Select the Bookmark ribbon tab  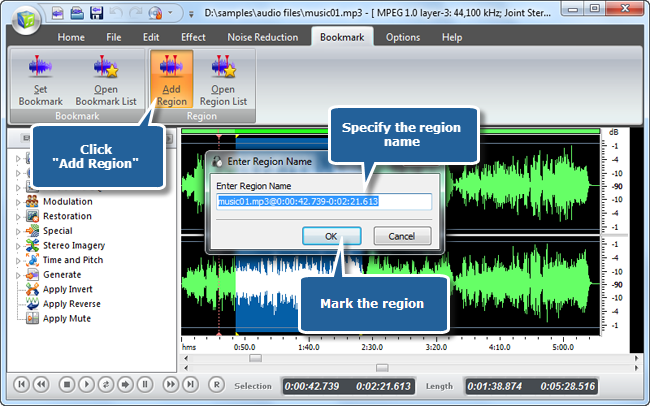(342, 37)
